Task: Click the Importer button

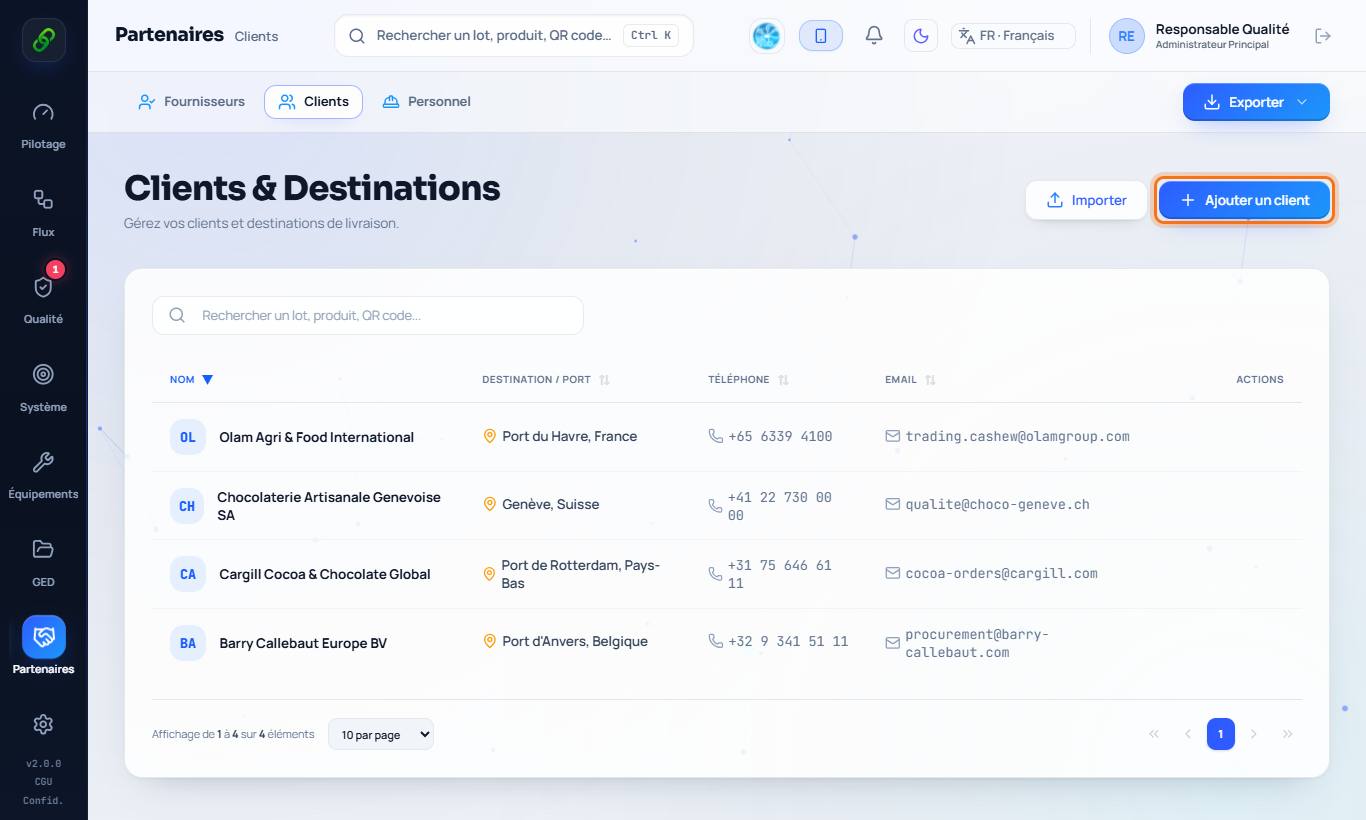Action: point(1086,200)
